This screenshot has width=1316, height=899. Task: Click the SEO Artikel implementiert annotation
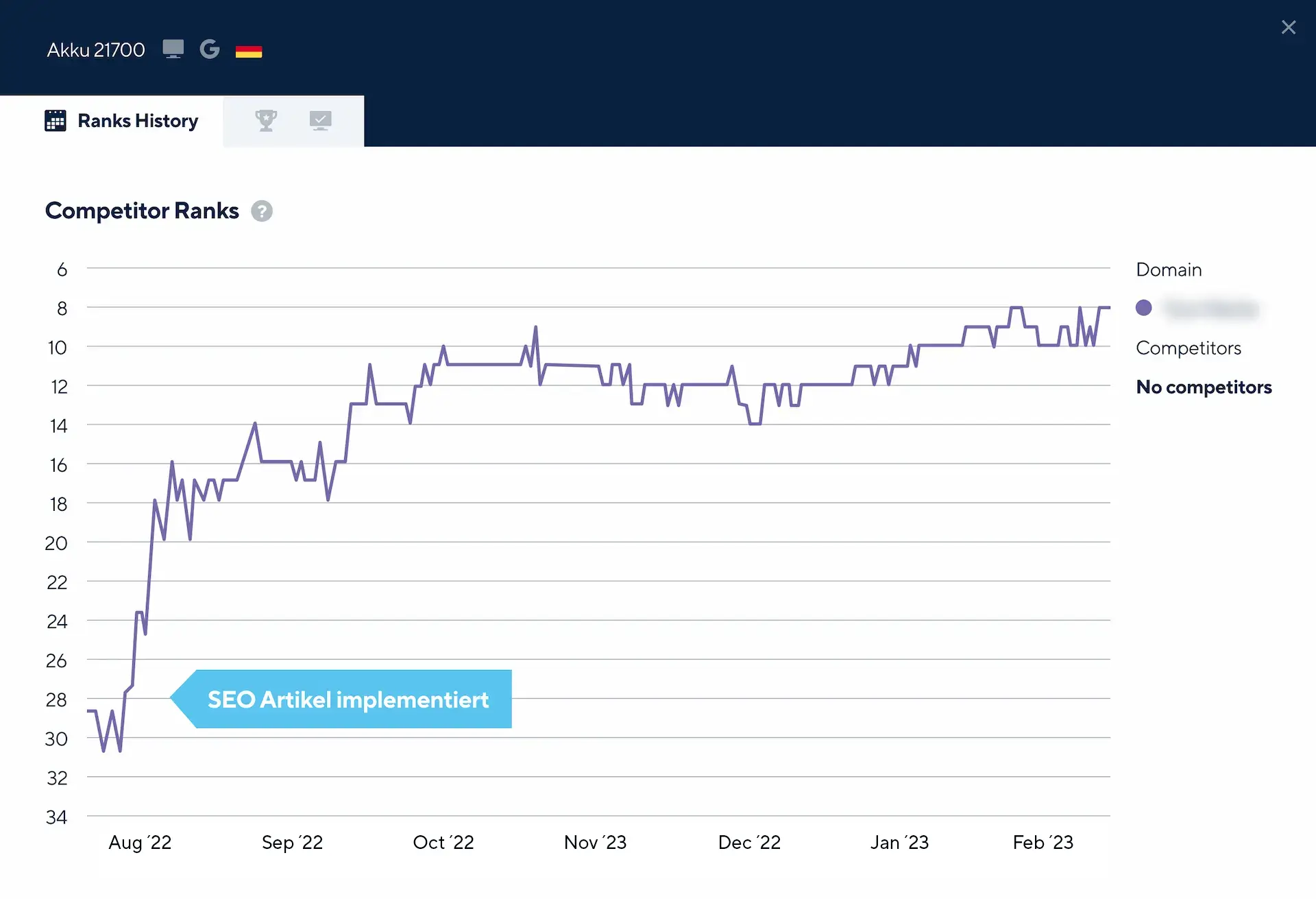tap(341, 699)
